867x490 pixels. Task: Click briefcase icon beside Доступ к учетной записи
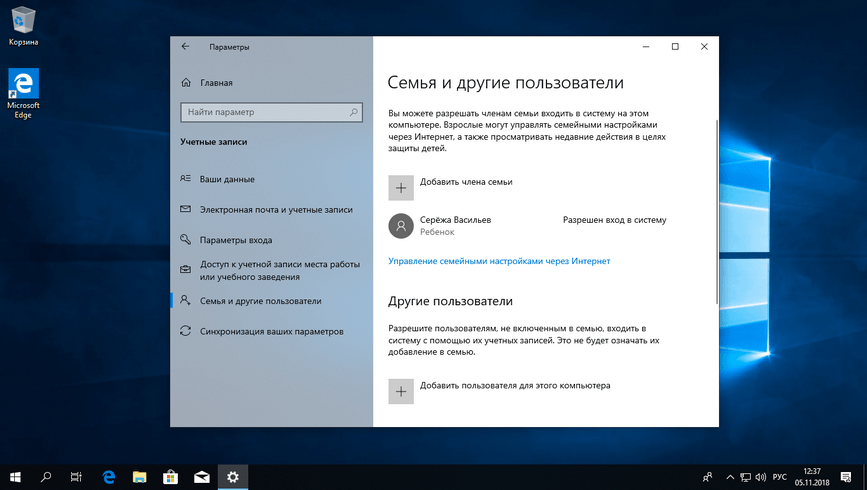coord(185,269)
